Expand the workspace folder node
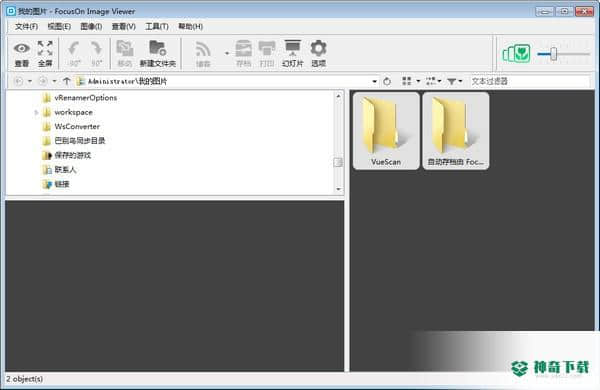This screenshot has width=600, height=390. pos(36,113)
